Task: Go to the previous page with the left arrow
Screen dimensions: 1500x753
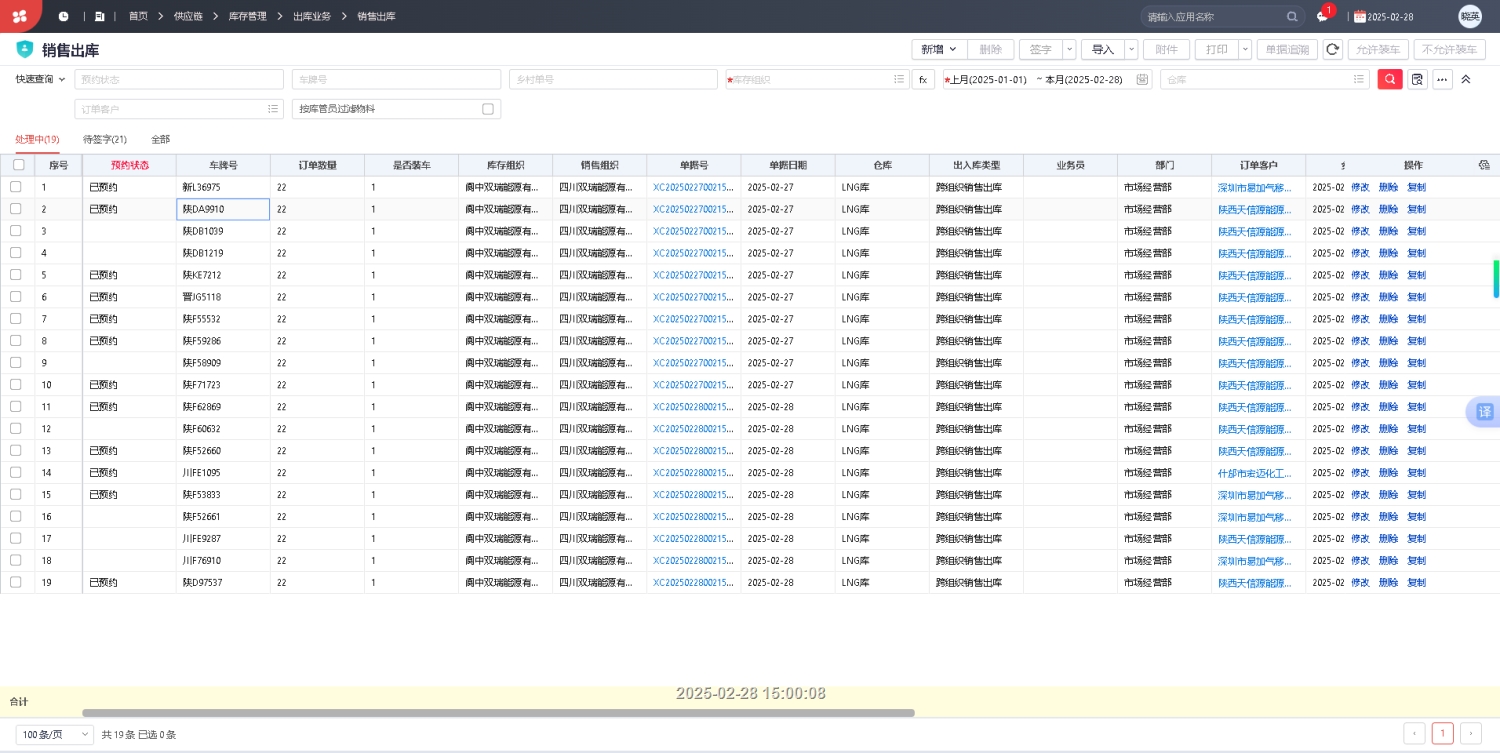Action: (1415, 734)
